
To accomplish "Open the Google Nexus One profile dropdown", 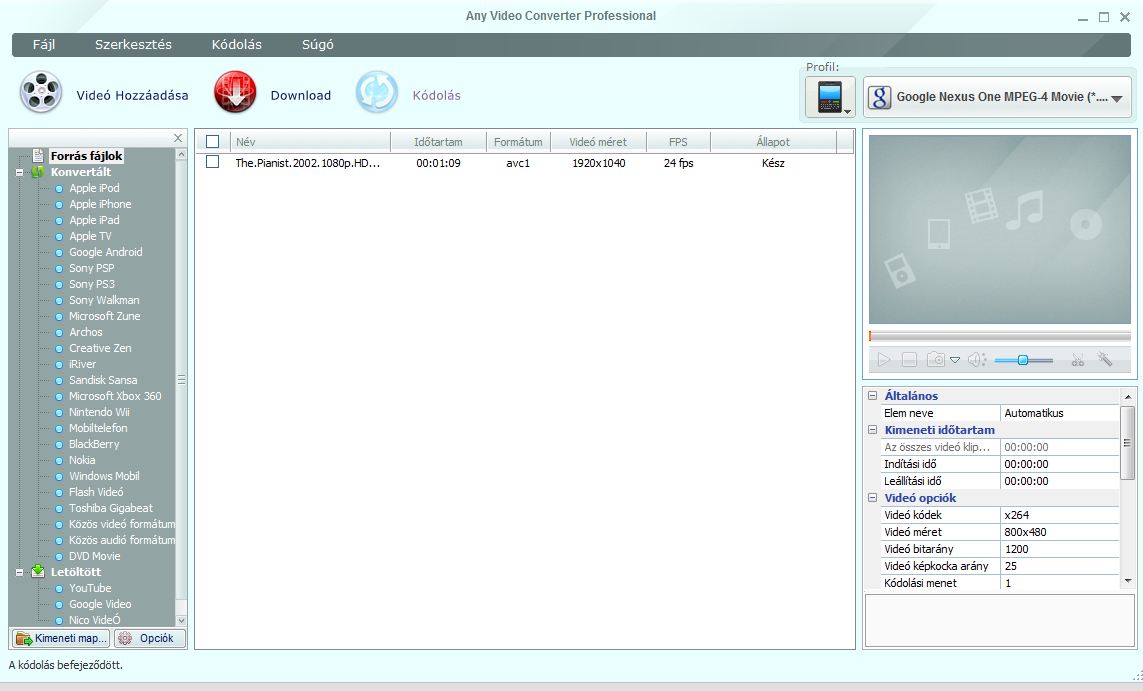I will pos(997,97).
